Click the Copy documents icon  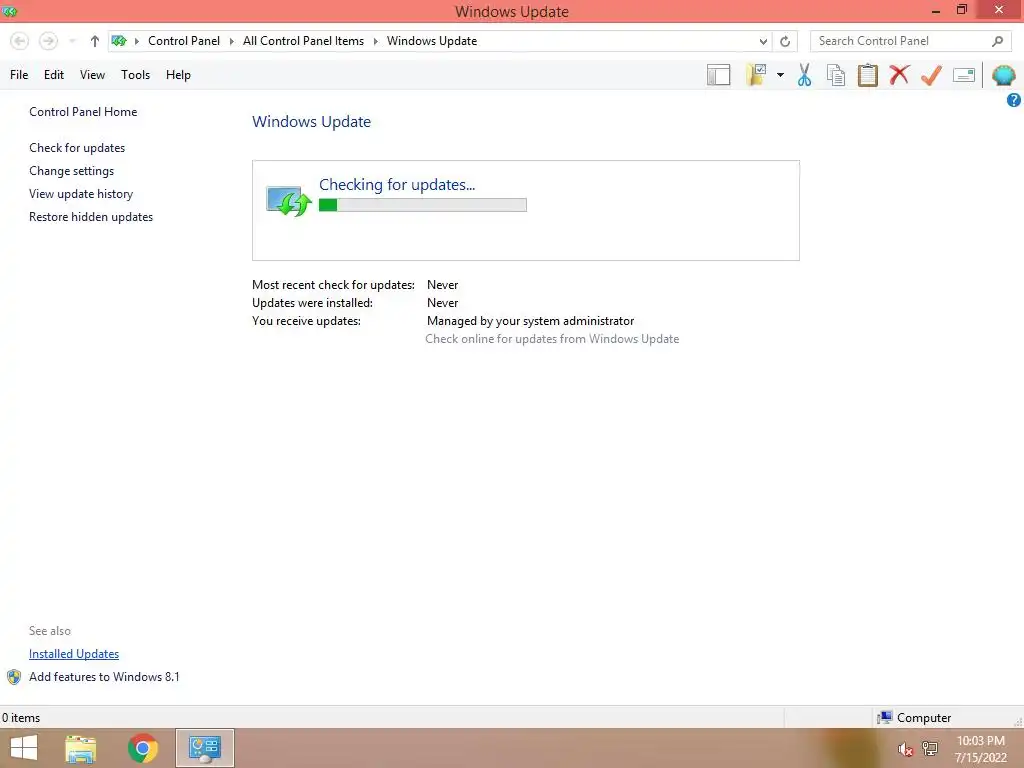pyautogui.click(x=836, y=75)
